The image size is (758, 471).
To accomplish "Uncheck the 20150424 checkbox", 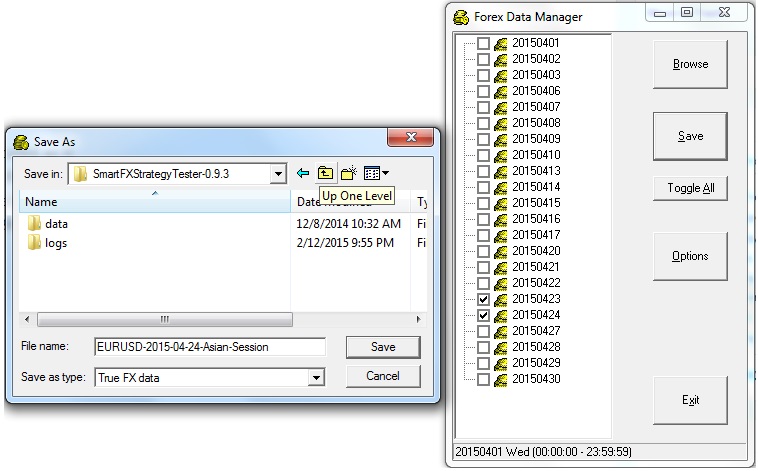I will pyautogui.click(x=483, y=315).
